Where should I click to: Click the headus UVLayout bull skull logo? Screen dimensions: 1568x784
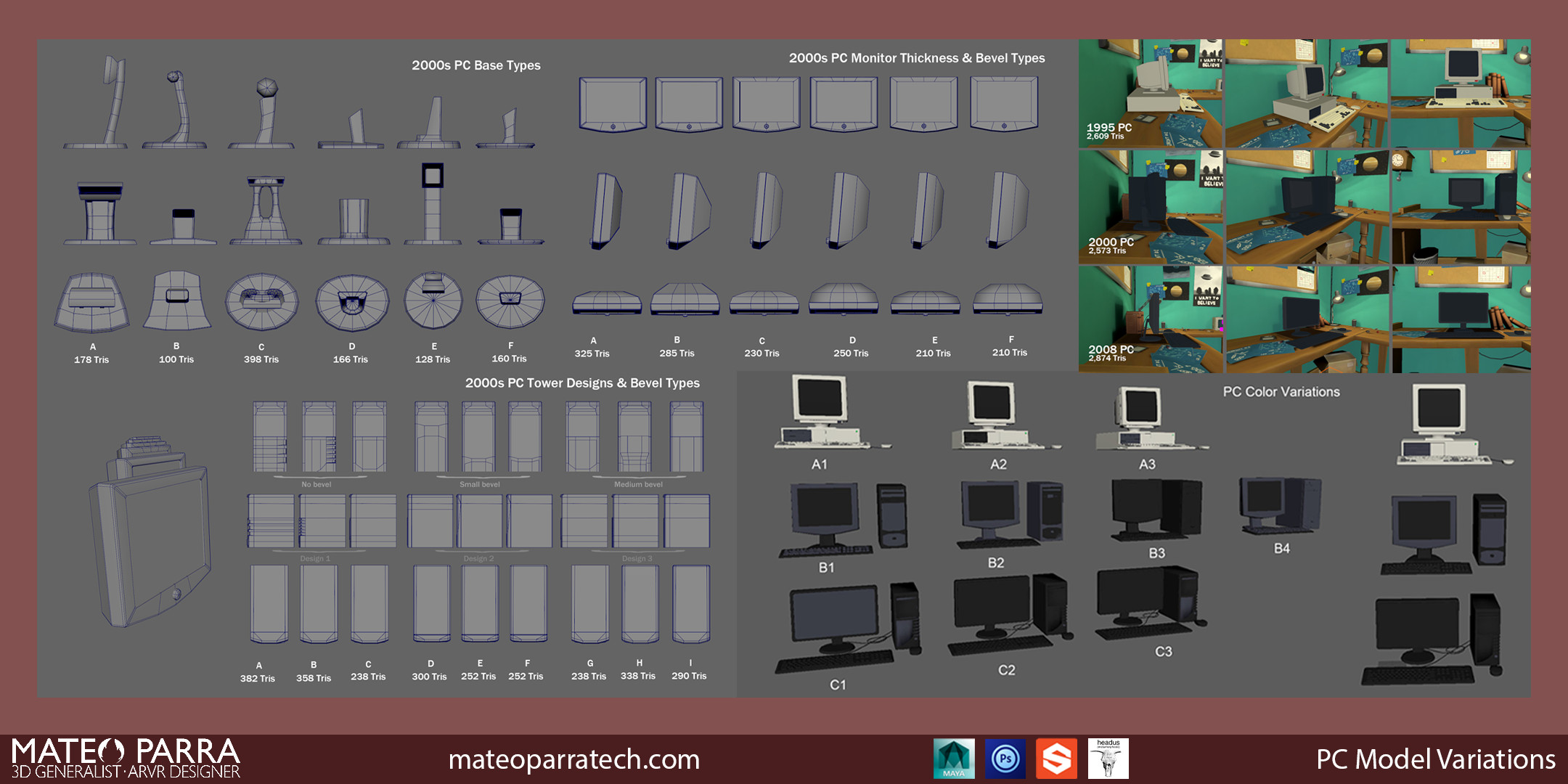(1108, 758)
